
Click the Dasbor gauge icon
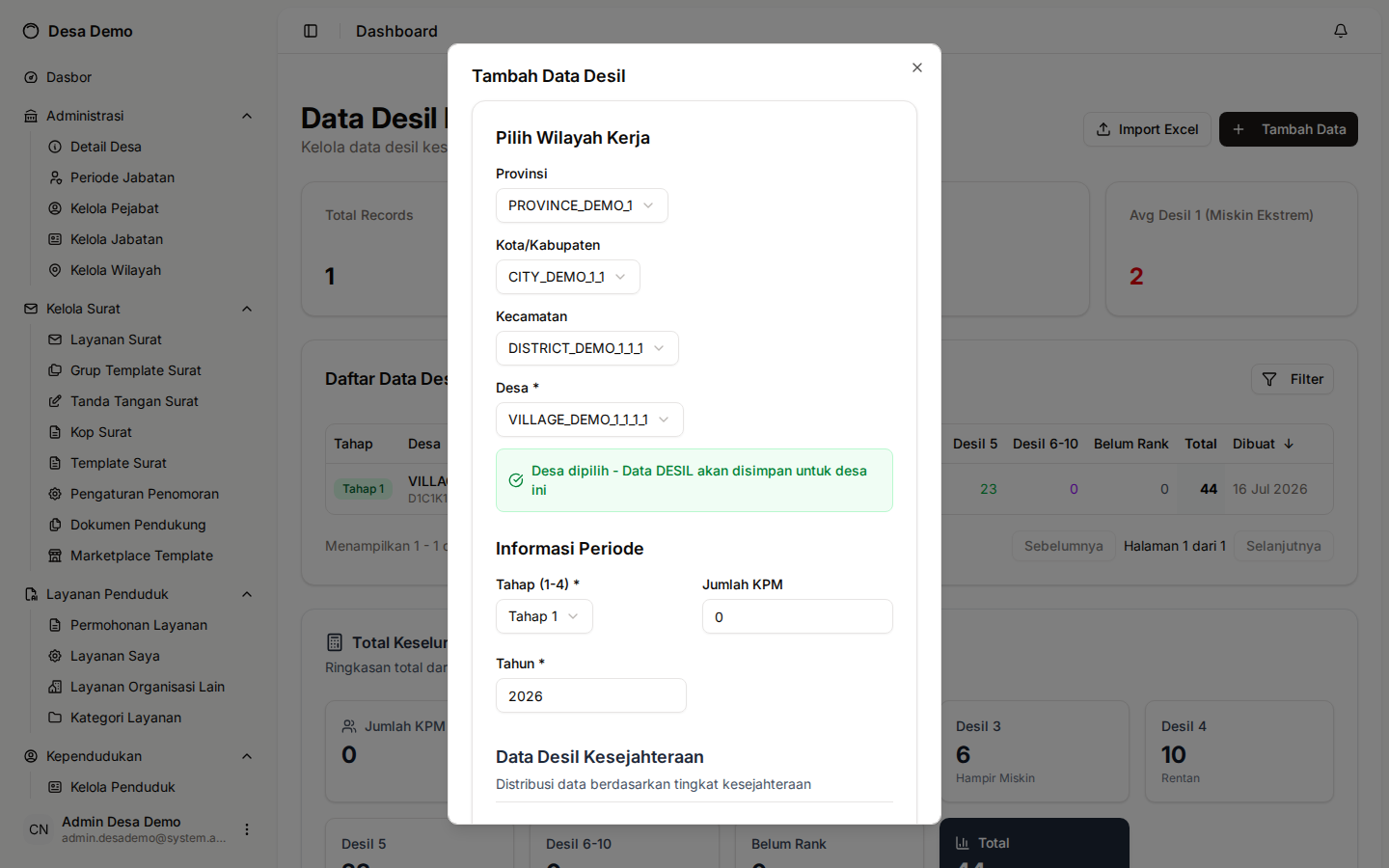point(31,77)
